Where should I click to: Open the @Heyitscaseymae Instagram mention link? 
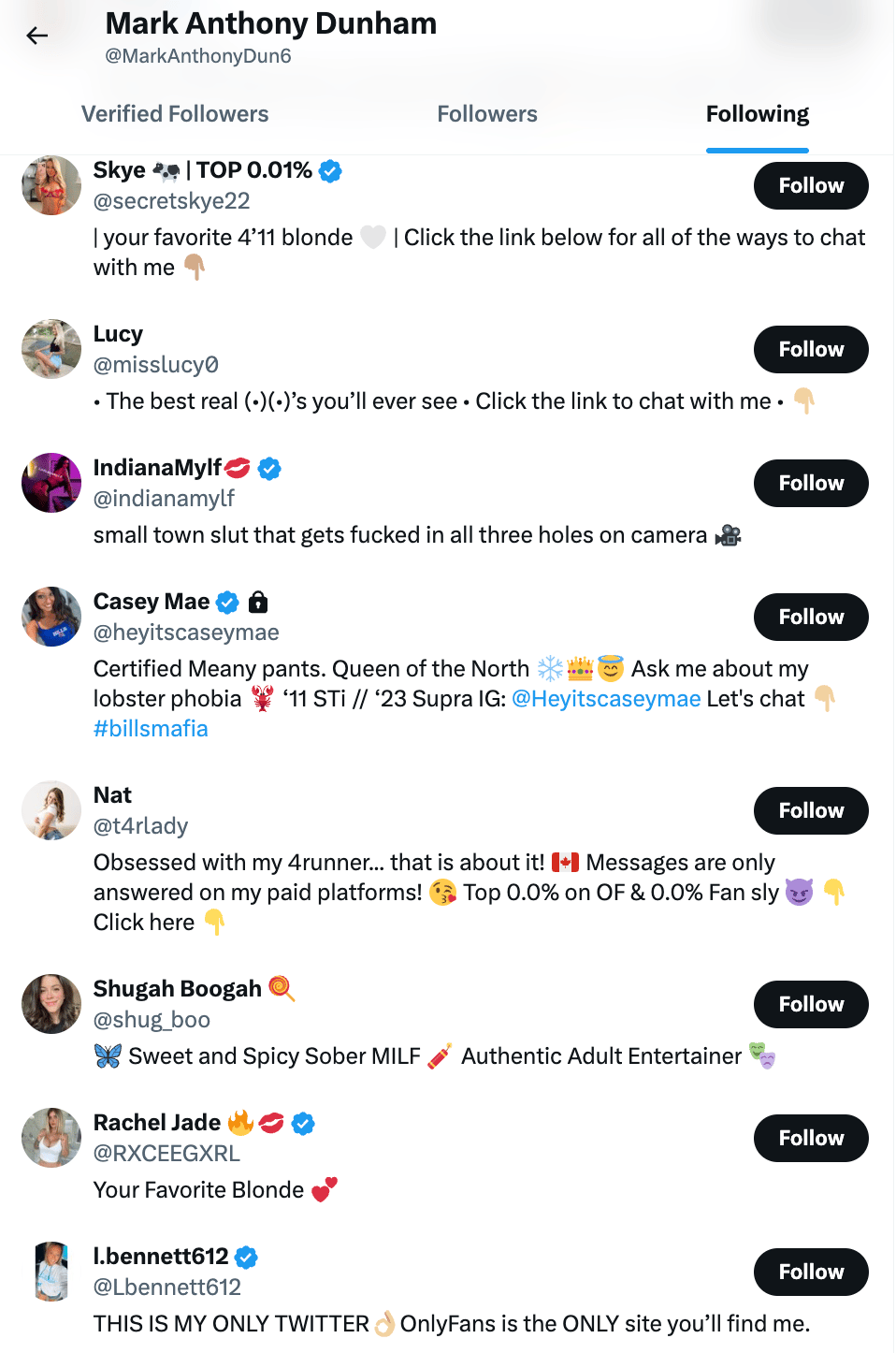click(606, 699)
